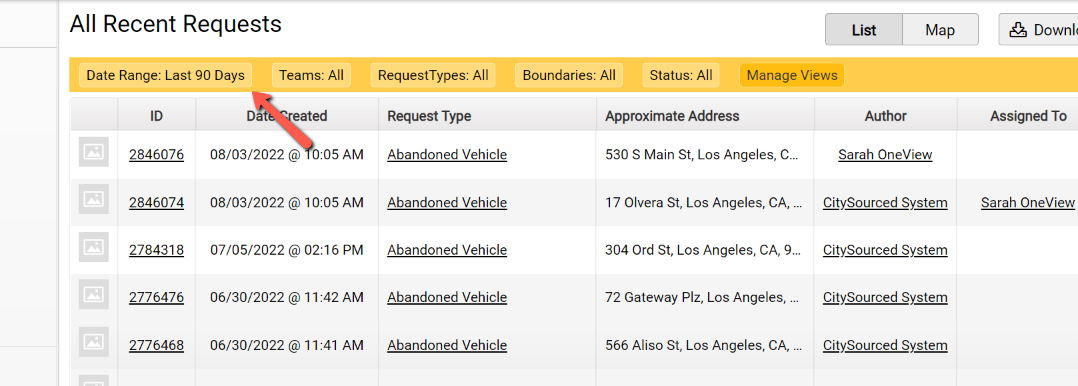Click the photo icon for request 2776468

(x=94, y=342)
